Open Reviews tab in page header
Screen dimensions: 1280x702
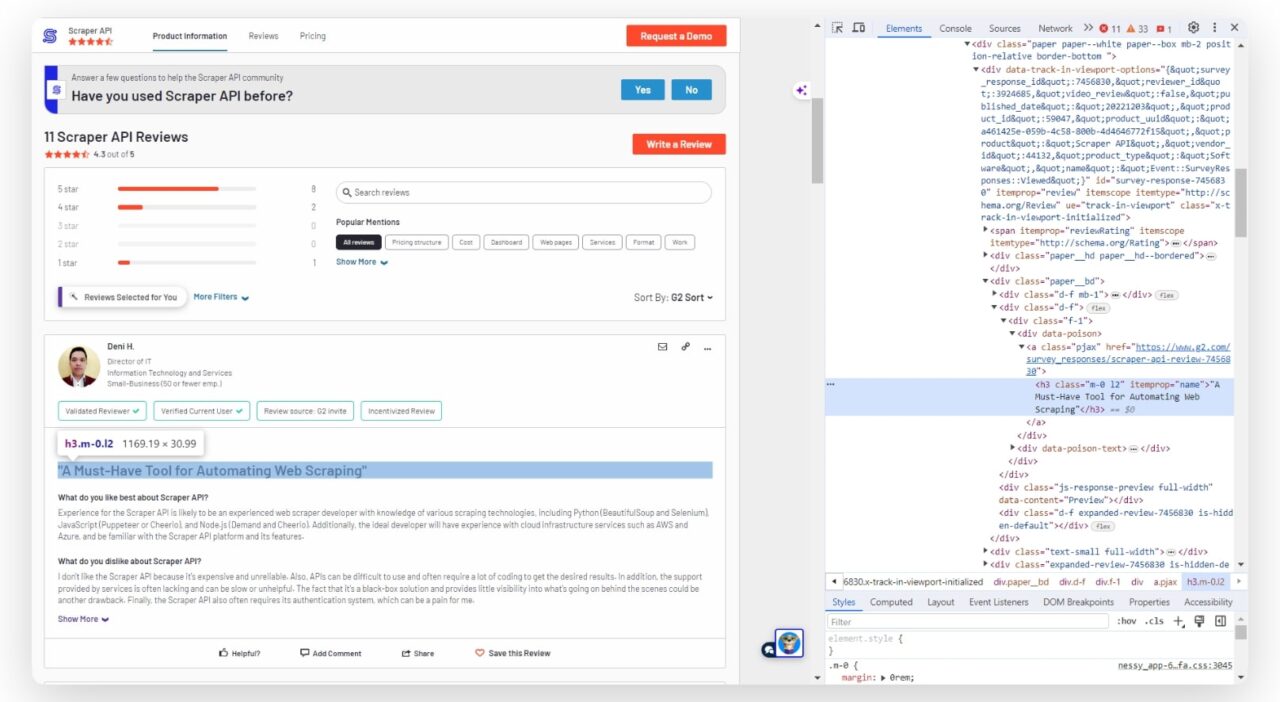tap(263, 36)
